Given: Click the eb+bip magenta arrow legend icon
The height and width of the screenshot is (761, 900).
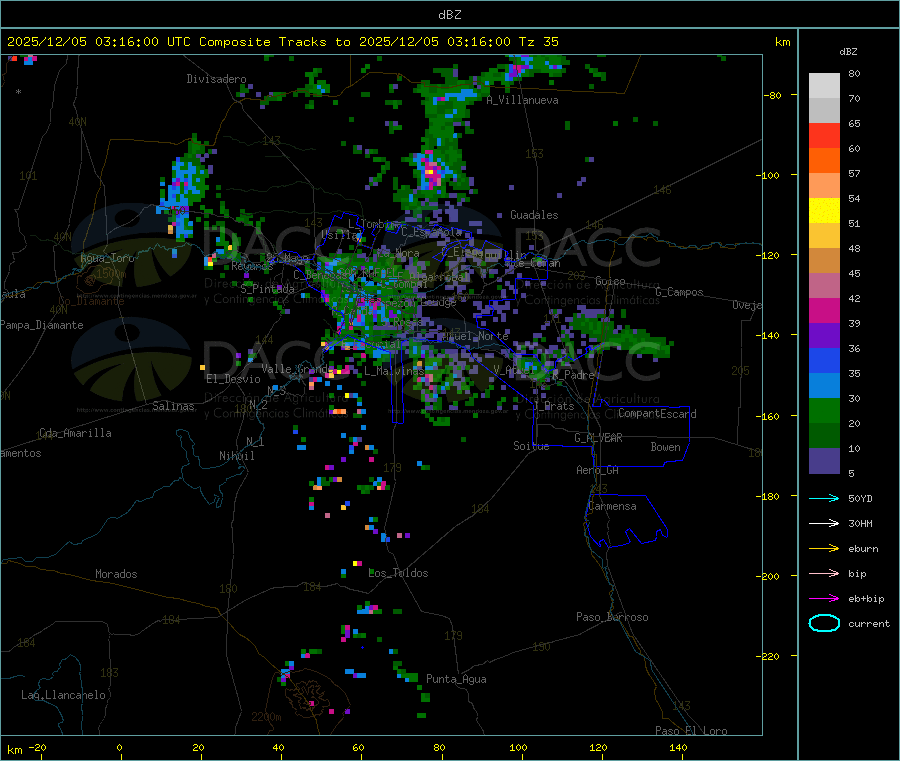Looking at the screenshot, I should coord(824,599).
